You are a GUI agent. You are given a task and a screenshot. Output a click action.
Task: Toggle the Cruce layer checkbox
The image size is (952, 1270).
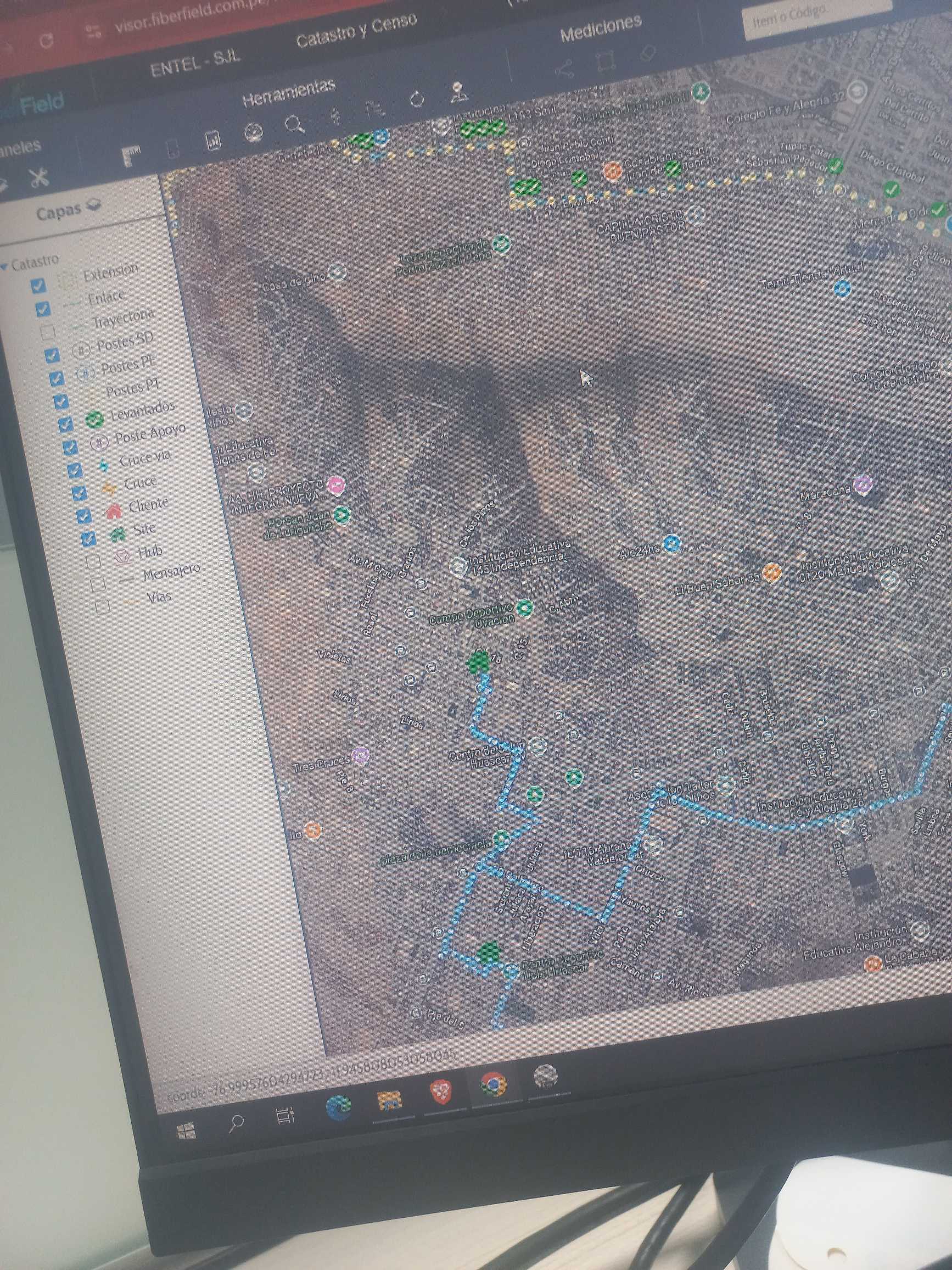point(79,493)
